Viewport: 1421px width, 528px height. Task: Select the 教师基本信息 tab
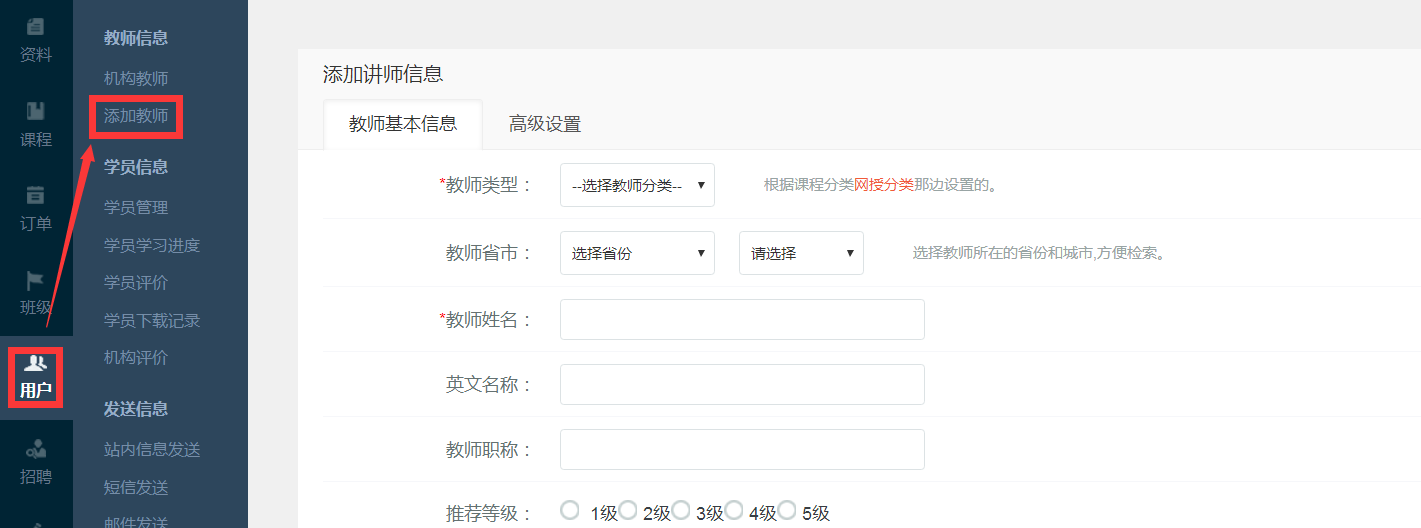403,124
